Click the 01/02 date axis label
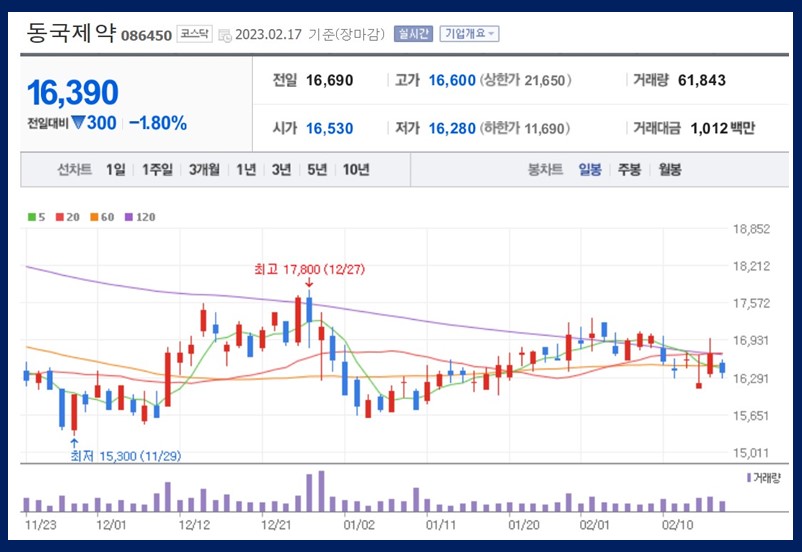802x552 pixels. coord(359,525)
